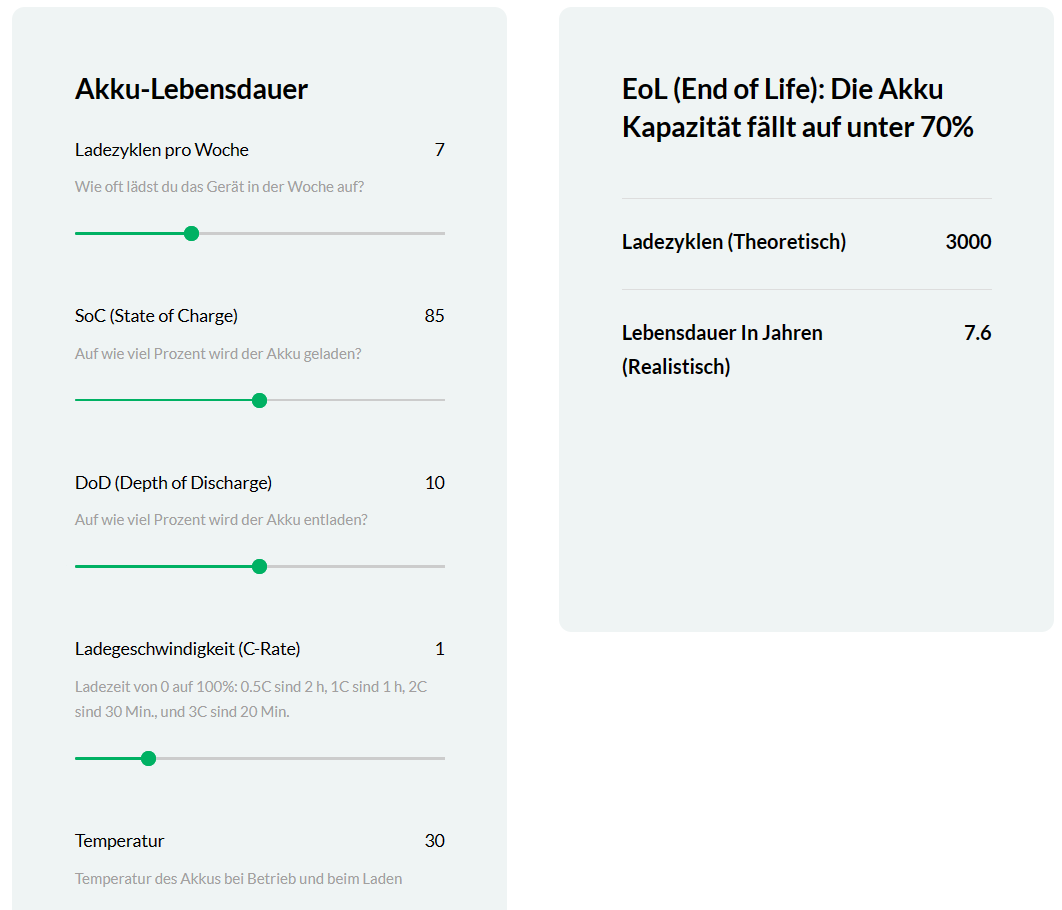Select the DoD value 10

pyautogui.click(x=434, y=483)
